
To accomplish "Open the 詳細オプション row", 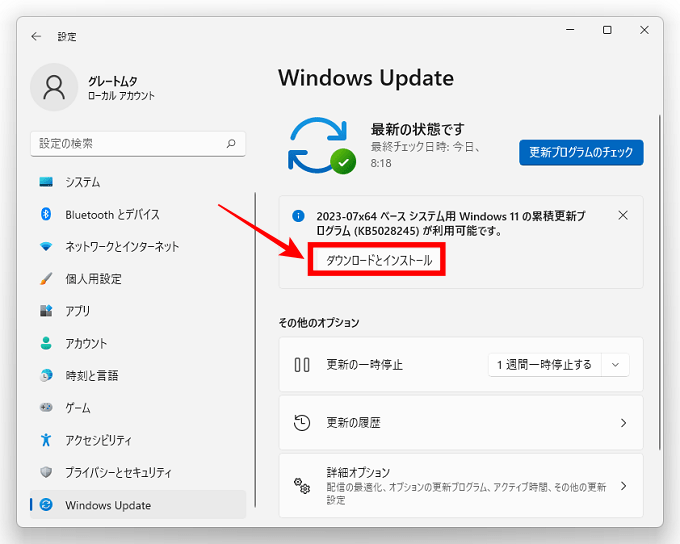I will point(461,486).
